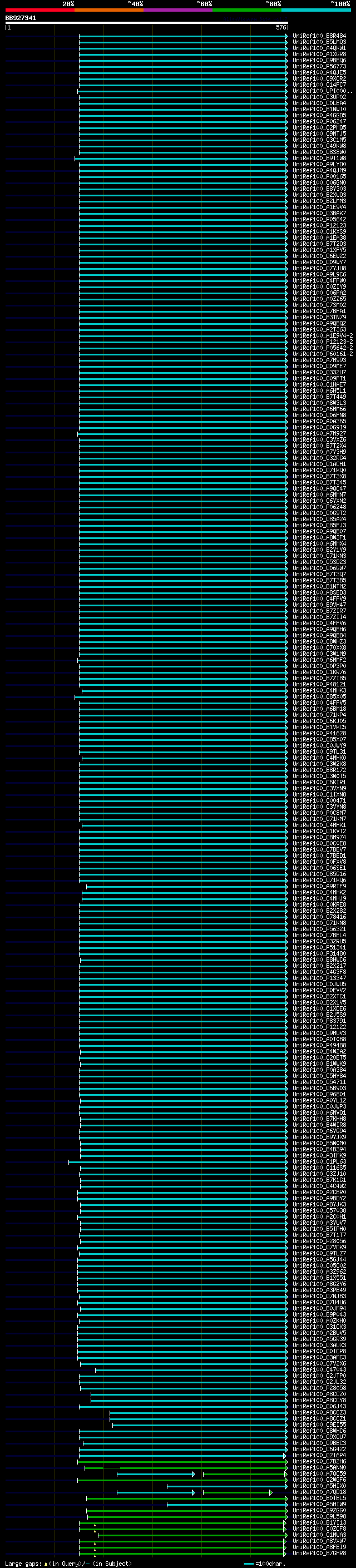Select hit UniRef100_C3UP02
This screenshot has height=1568, width=356.
tap(319, 97)
